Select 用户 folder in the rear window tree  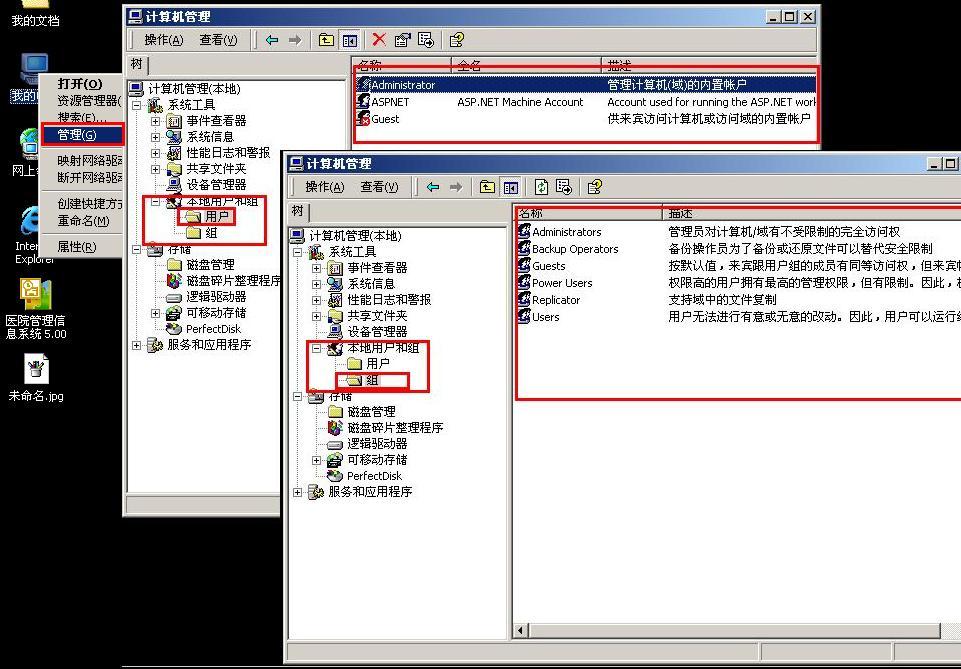[207, 217]
